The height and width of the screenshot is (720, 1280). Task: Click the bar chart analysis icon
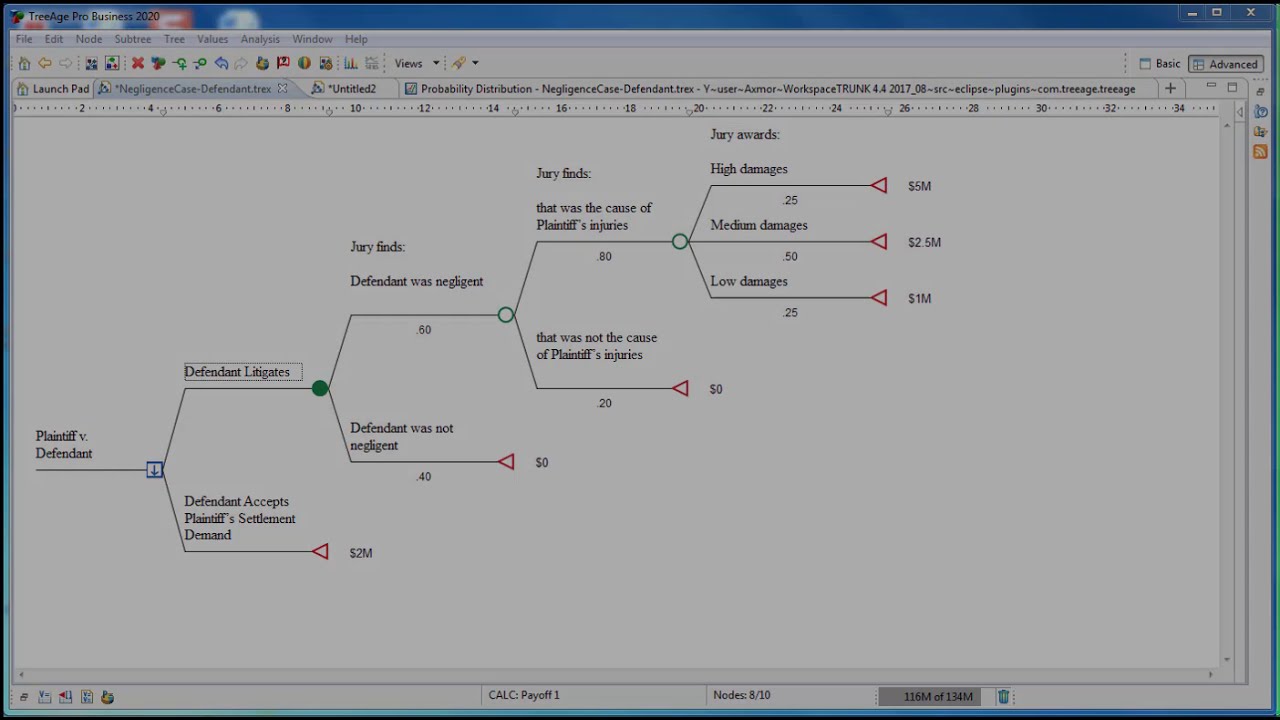(350, 63)
